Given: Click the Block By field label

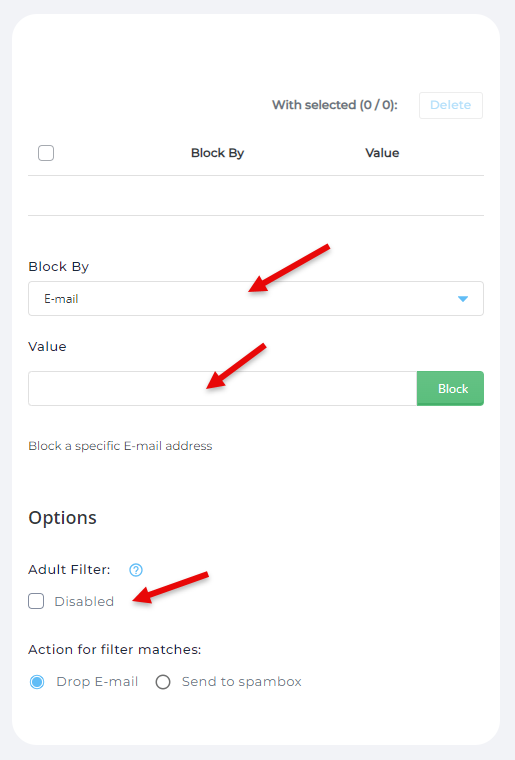Looking at the screenshot, I should tap(59, 267).
